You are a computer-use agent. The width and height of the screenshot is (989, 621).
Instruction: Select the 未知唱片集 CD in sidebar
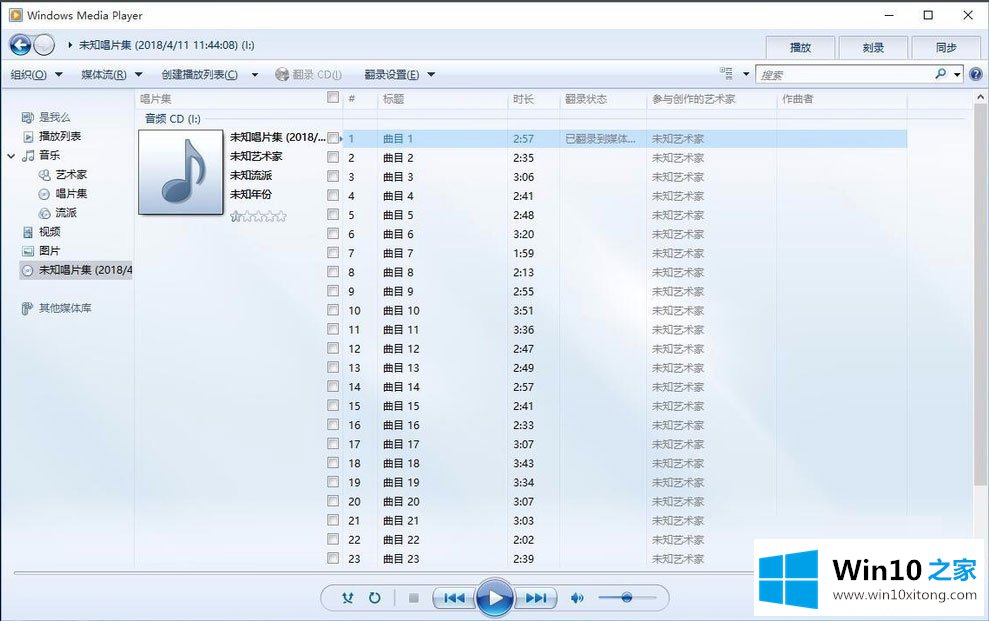76,270
